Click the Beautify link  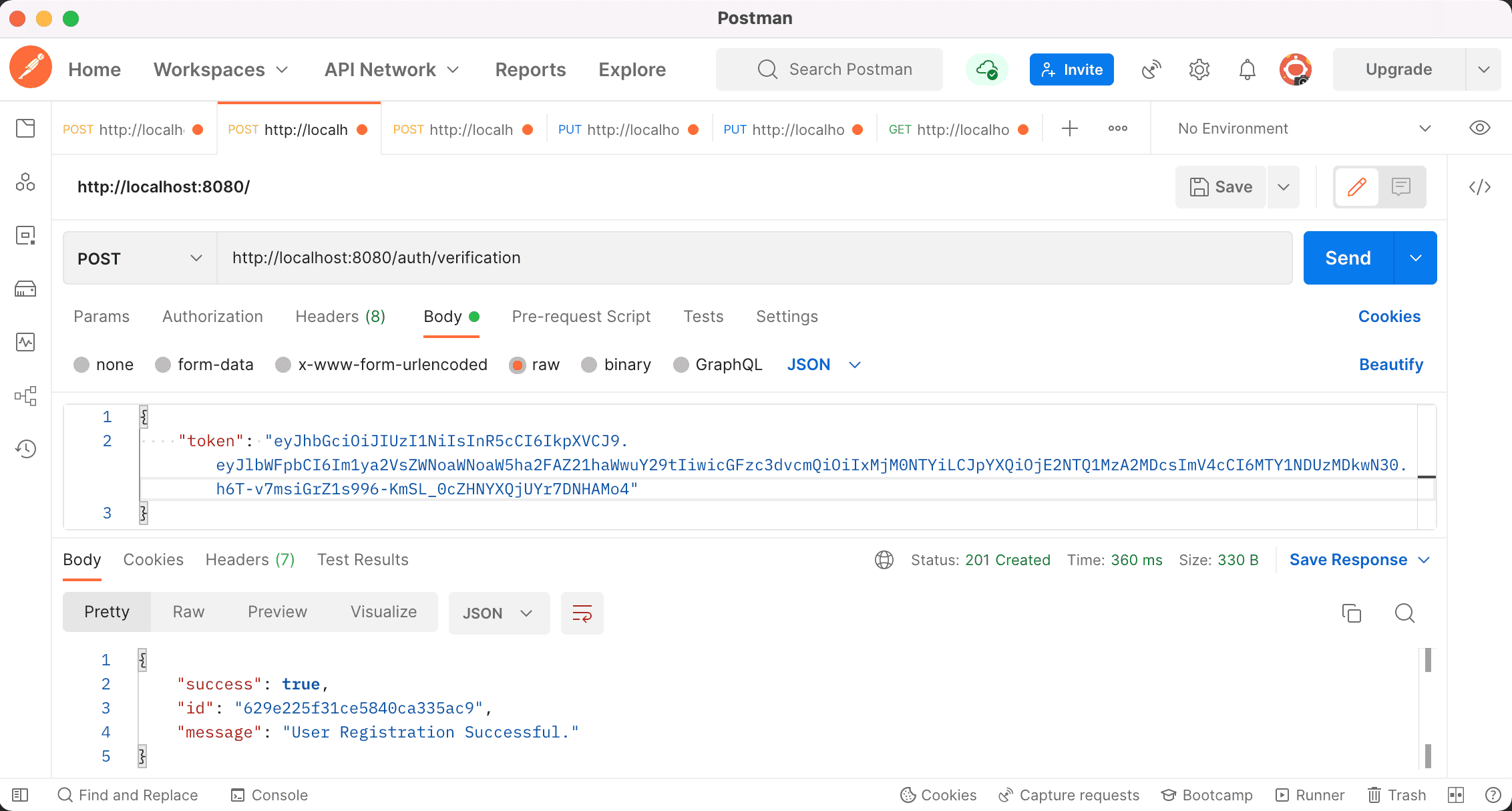(1391, 365)
